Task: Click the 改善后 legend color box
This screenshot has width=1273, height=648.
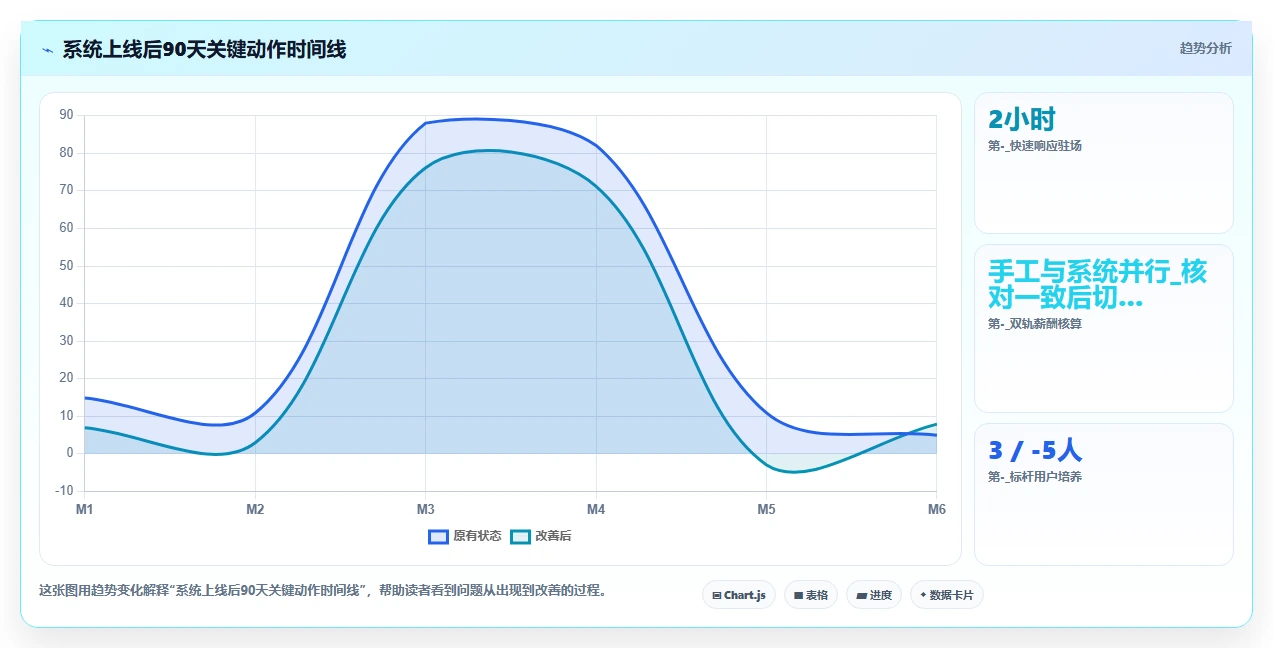Action: (520, 536)
